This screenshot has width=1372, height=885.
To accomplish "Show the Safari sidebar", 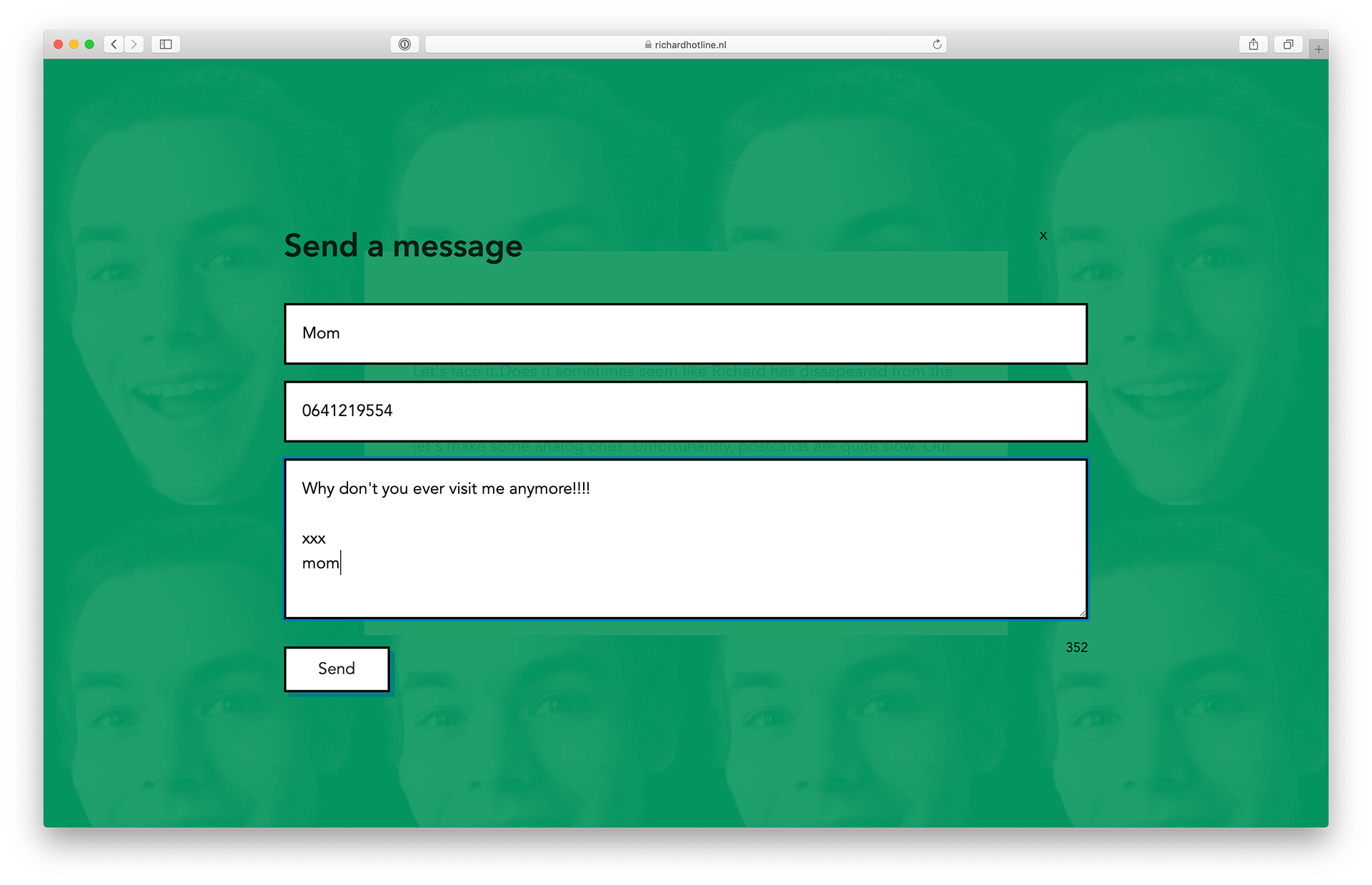I will coord(166,44).
